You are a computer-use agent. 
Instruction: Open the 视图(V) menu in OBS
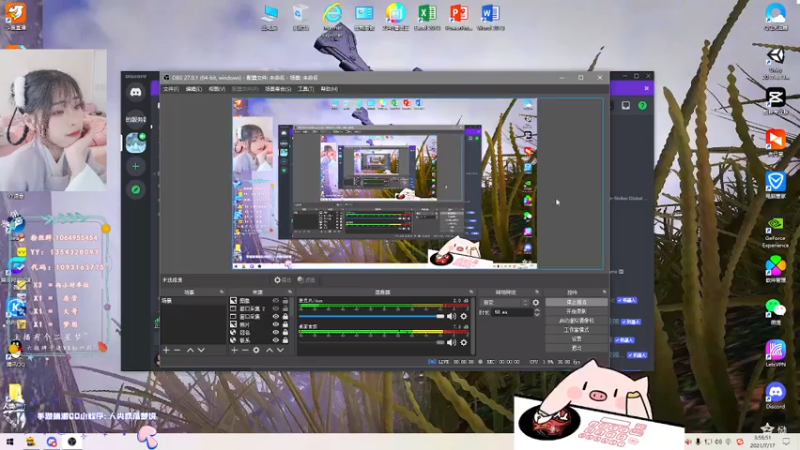point(216,89)
